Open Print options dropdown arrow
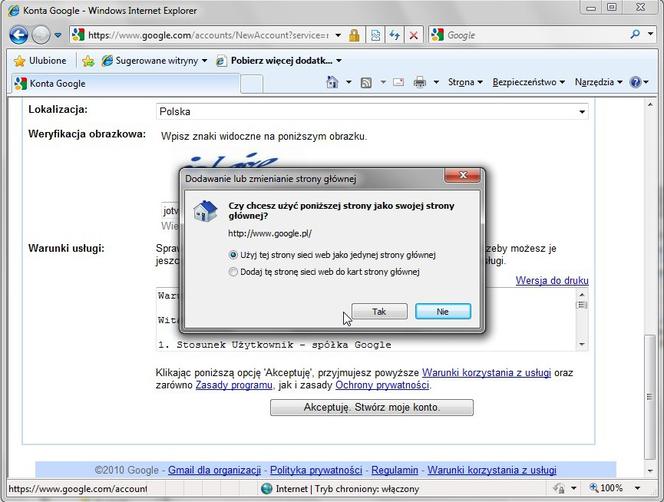 tap(436, 82)
